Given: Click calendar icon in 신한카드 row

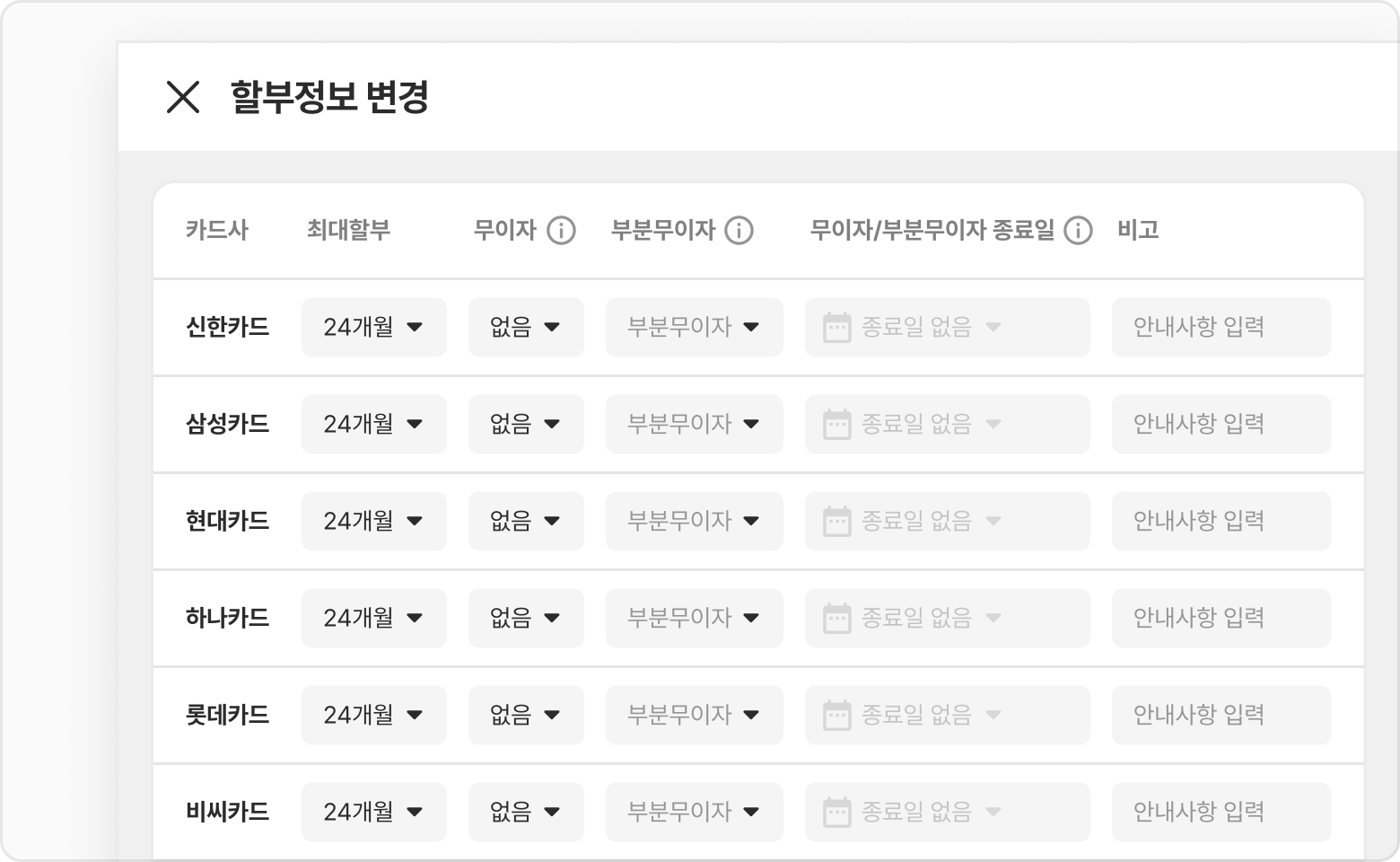Looking at the screenshot, I should (x=836, y=328).
